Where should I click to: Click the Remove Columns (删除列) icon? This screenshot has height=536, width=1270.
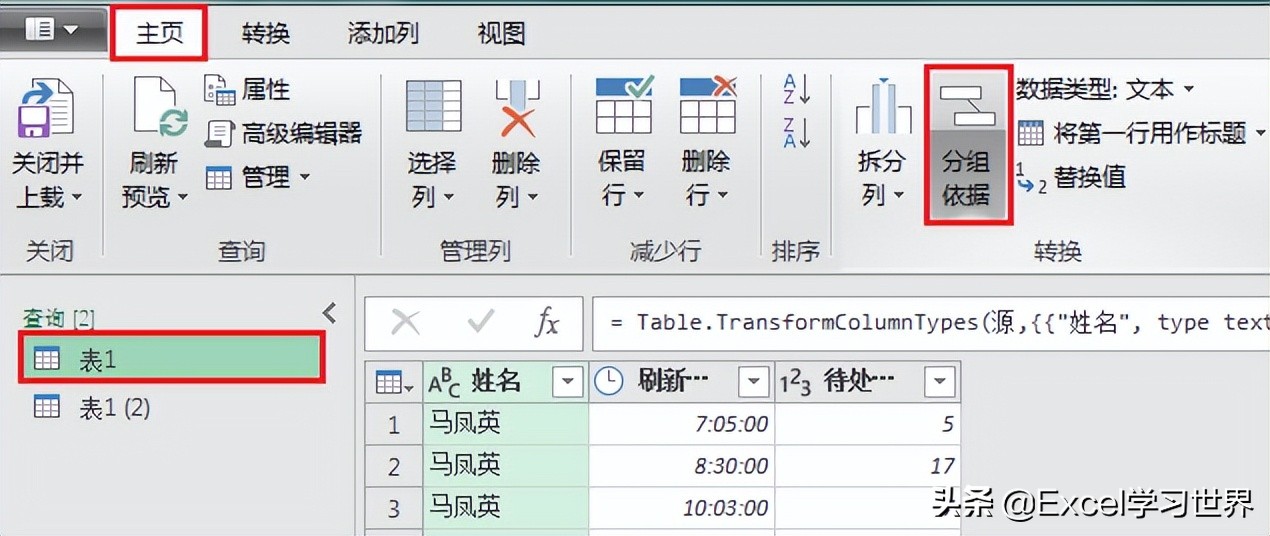click(516, 108)
